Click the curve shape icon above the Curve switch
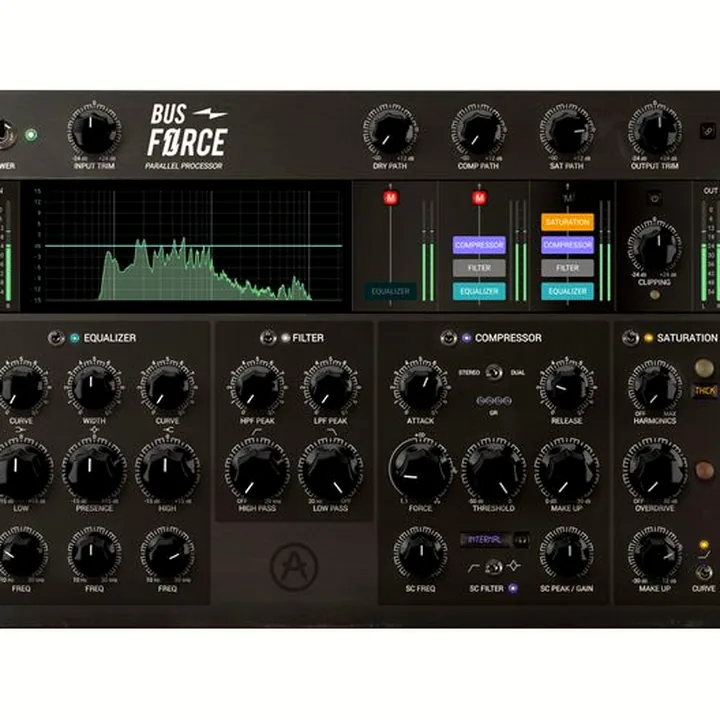Screen dimensions: 720x720 coord(703,556)
